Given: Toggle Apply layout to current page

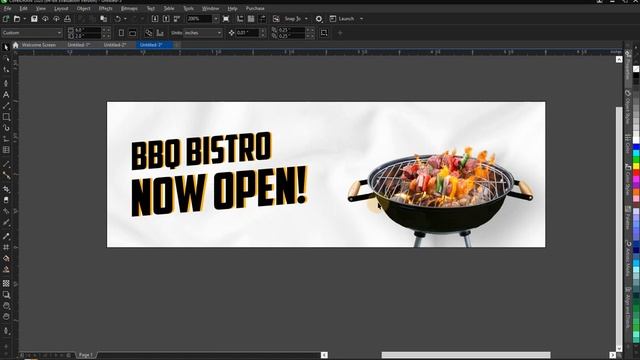Looking at the screenshot, I should pos(160,33).
